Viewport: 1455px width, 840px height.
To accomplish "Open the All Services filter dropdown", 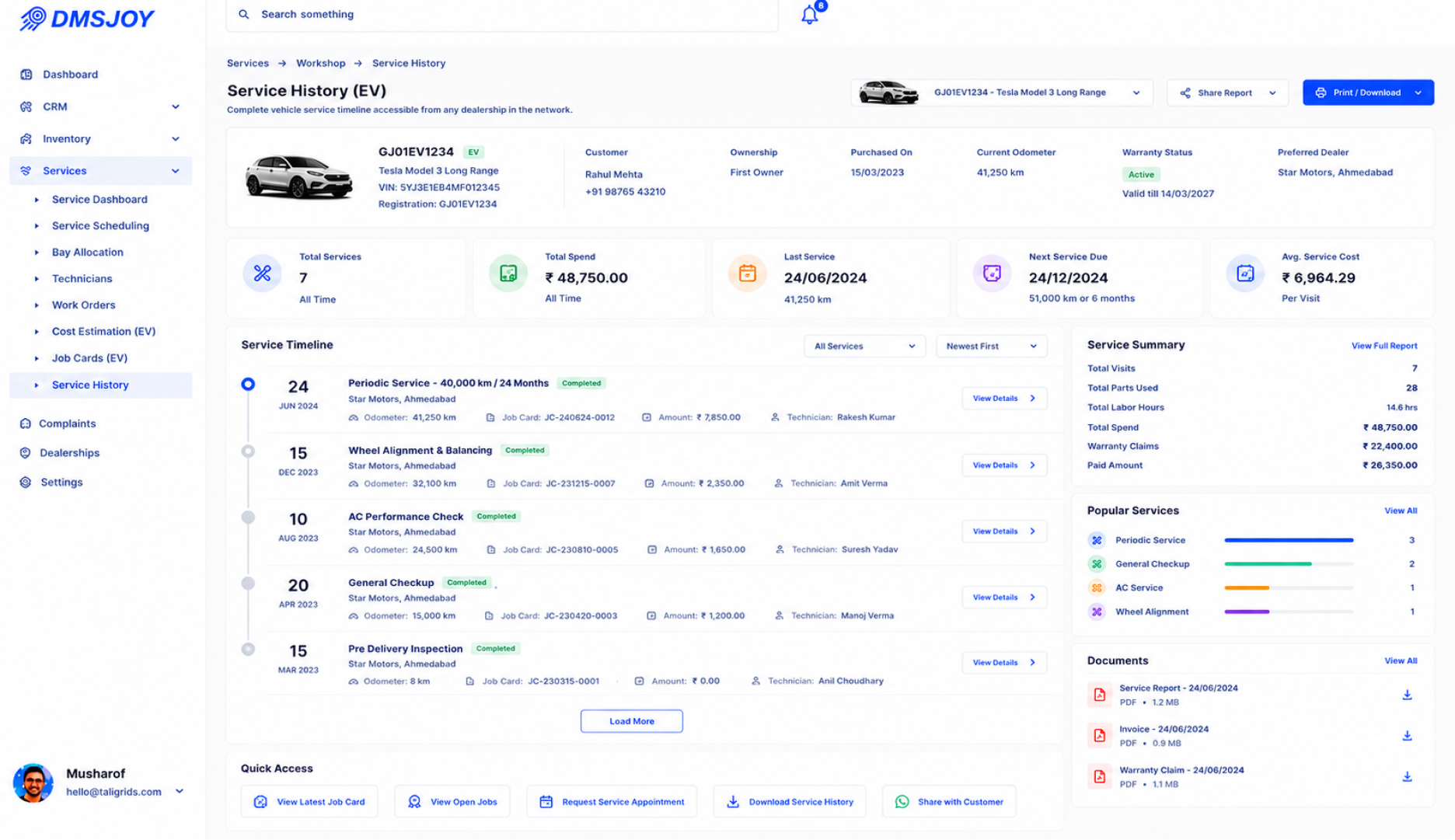I will coord(864,347).
